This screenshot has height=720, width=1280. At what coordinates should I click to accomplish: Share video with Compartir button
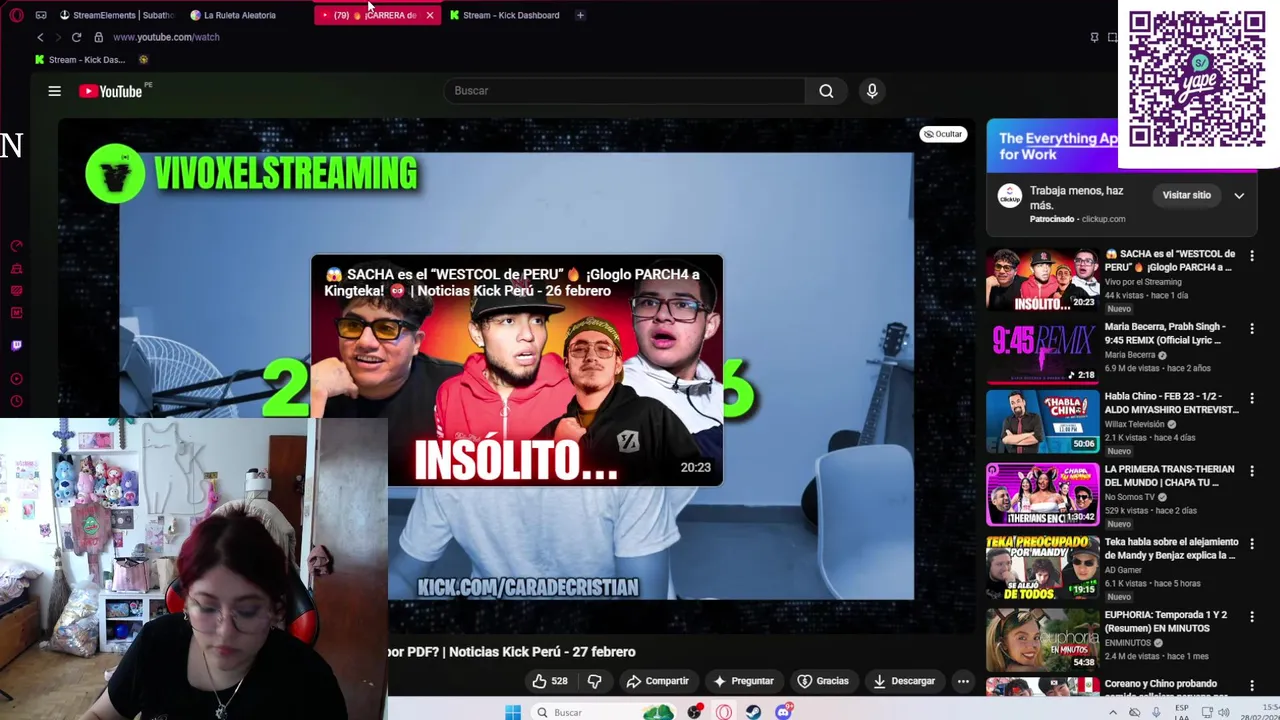tap(657, 681)
